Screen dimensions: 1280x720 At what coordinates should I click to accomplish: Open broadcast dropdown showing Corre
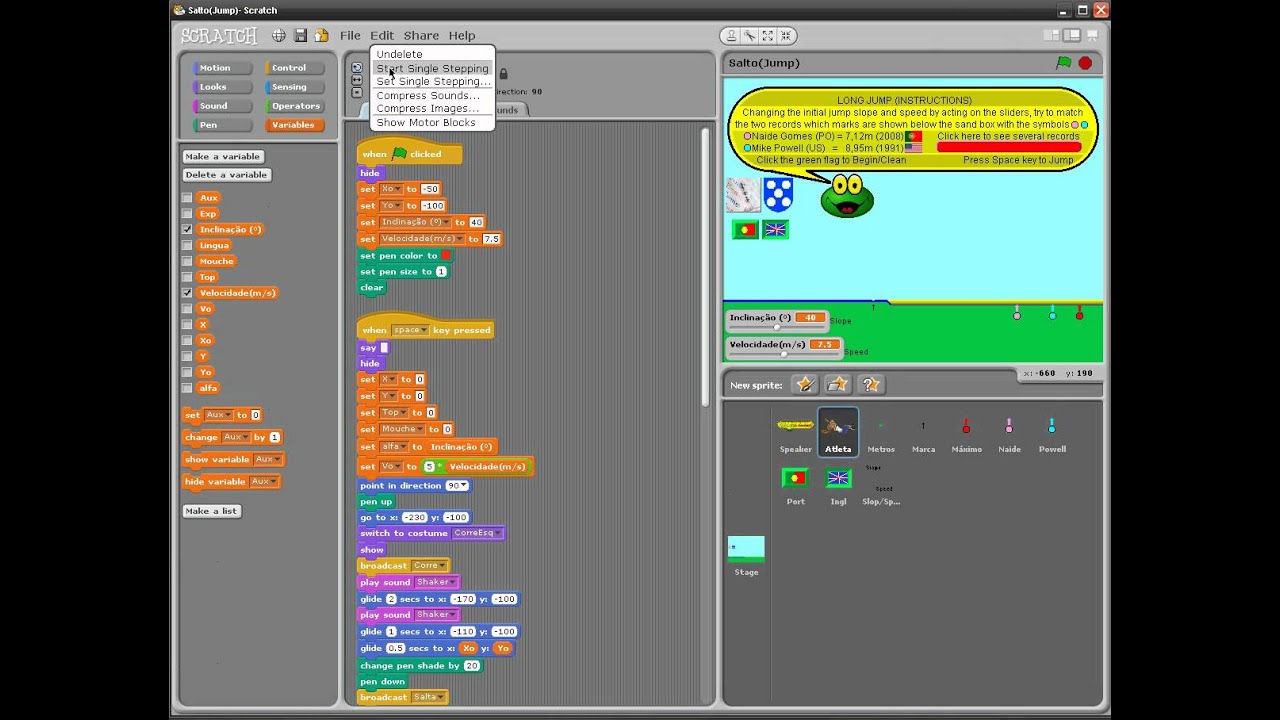click(x=430, y=566)
